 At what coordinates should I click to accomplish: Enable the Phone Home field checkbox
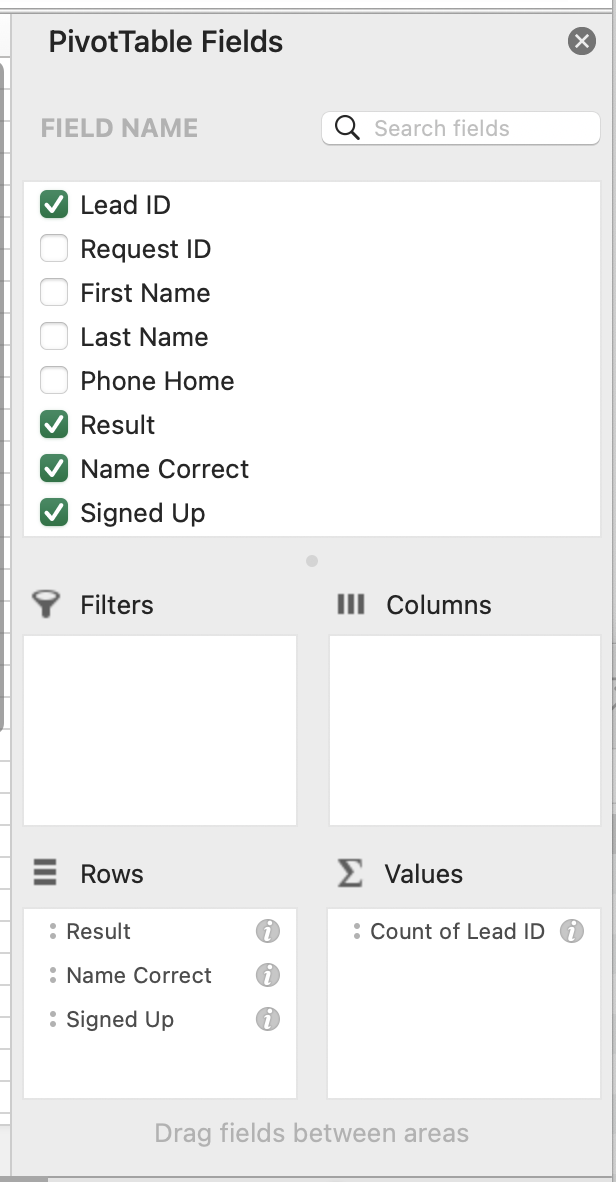click(54, 381)
